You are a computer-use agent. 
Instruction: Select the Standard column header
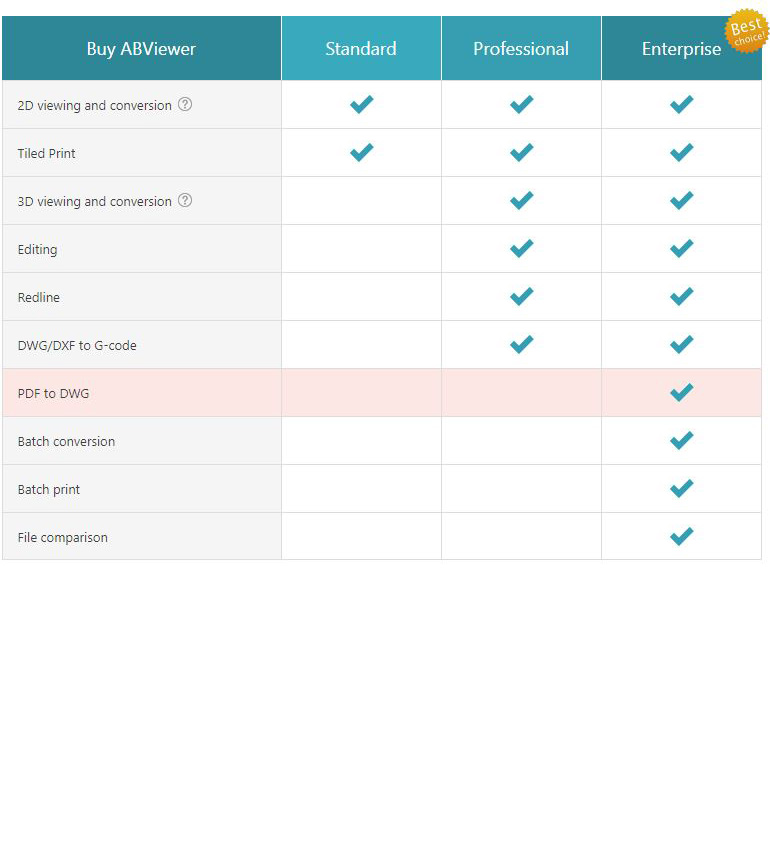[x=361, y=48]
